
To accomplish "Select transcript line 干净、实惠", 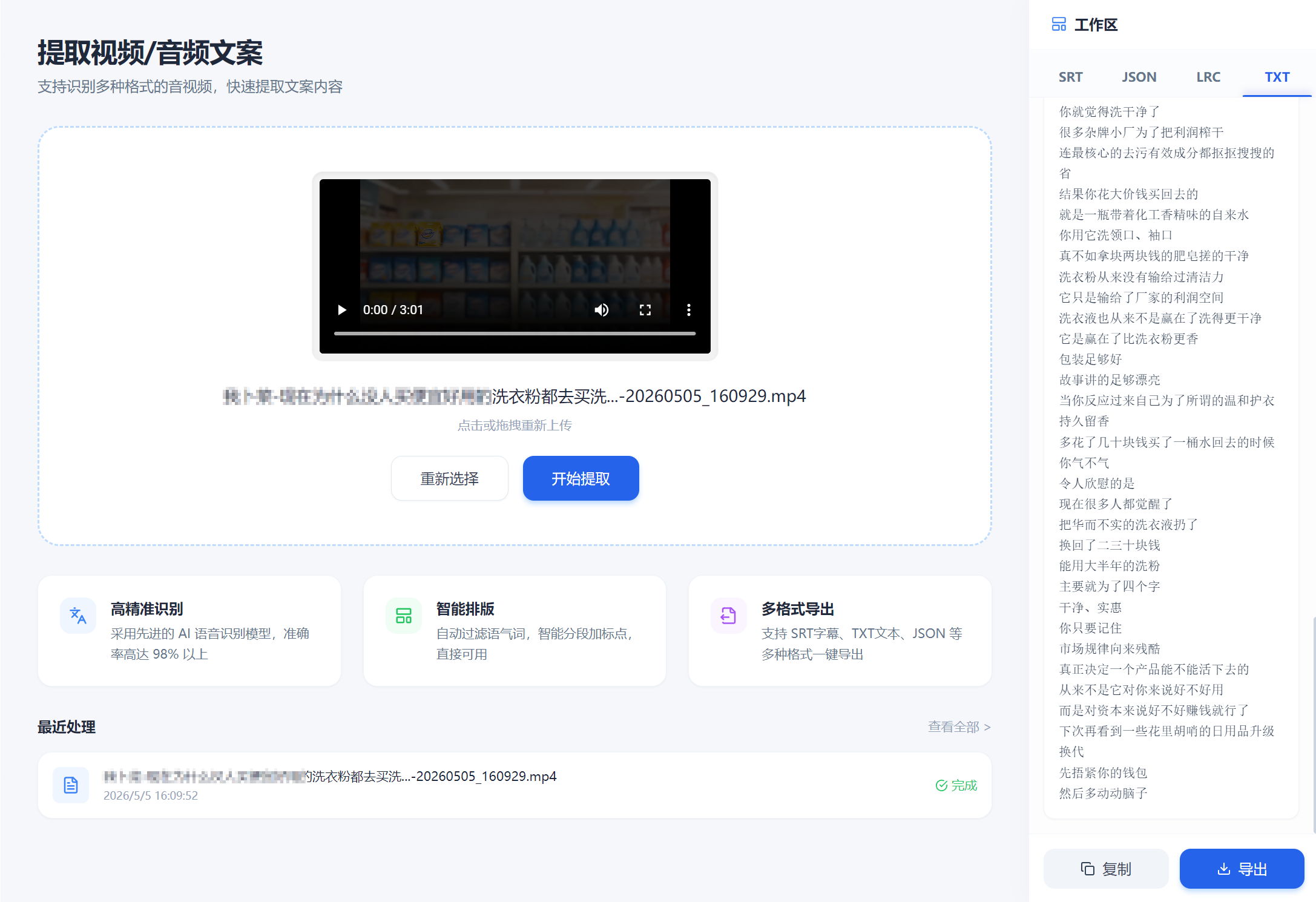I will (x=1090, y=607).
